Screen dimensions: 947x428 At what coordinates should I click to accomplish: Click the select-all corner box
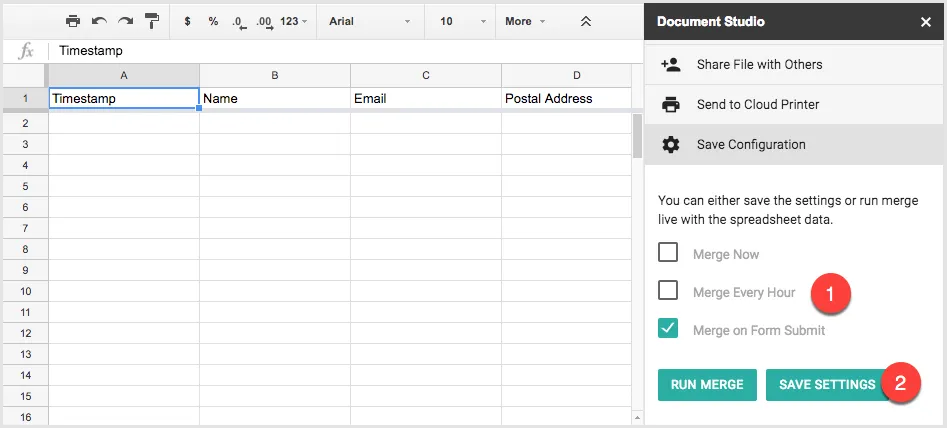click(25, 75)
